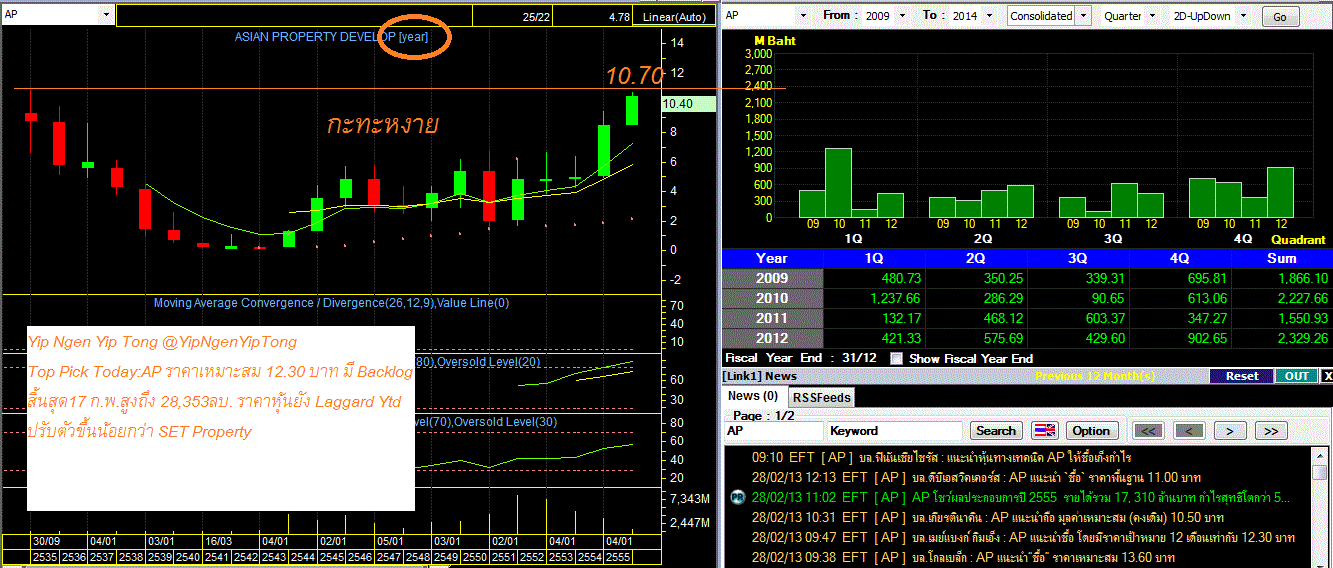Go to next news page with > button
Viewport: 1333px width, 568px height.
(x=1229, y=431)
